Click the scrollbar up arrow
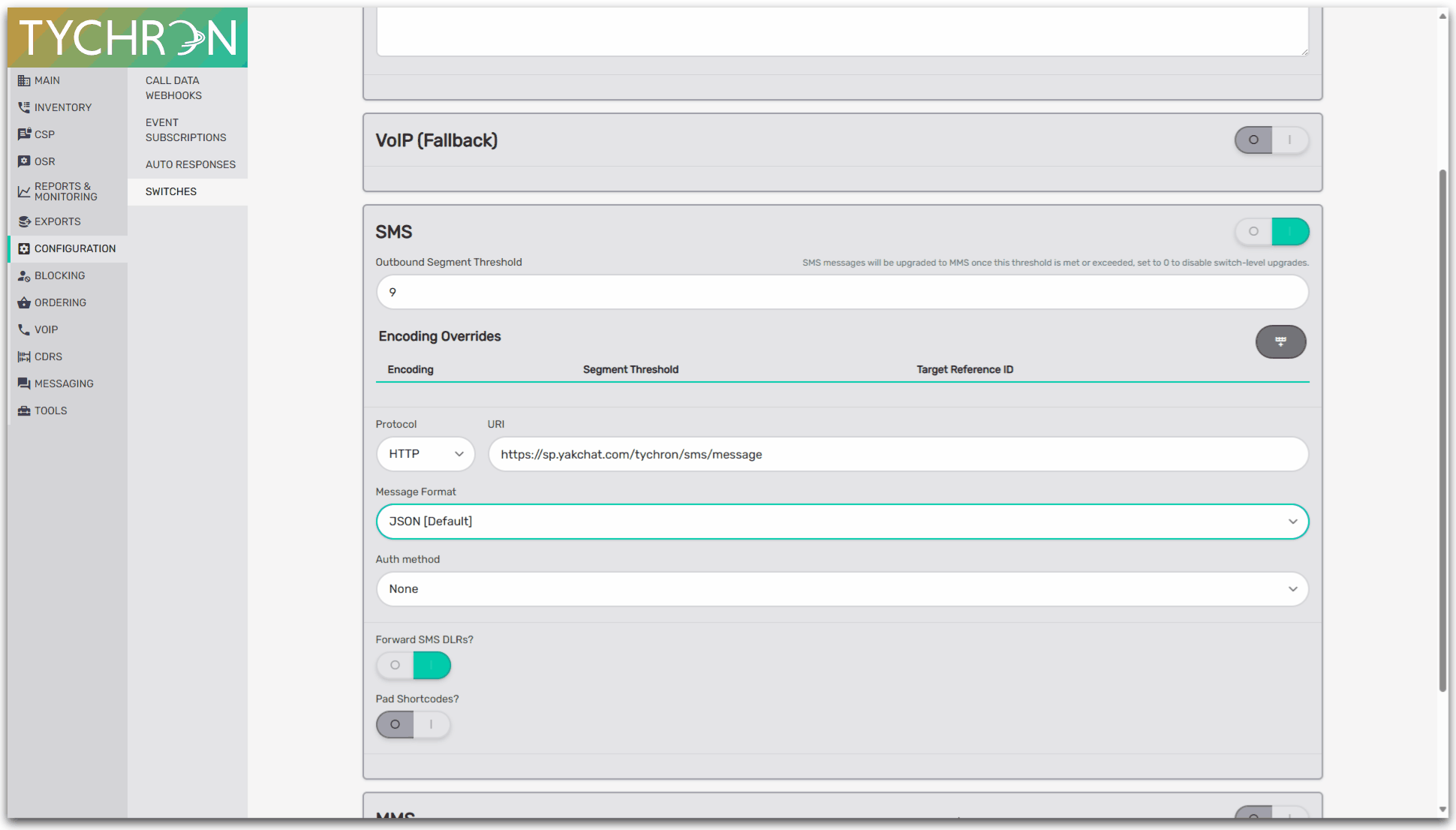The height and width of the screenshot is (830, 1456). [x=1442, y=16]
